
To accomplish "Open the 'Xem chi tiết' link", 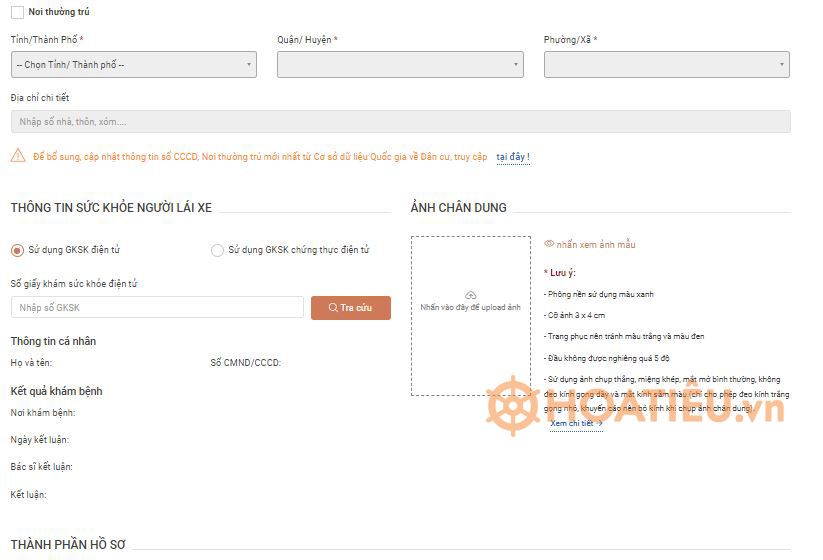I will point(571,424).
